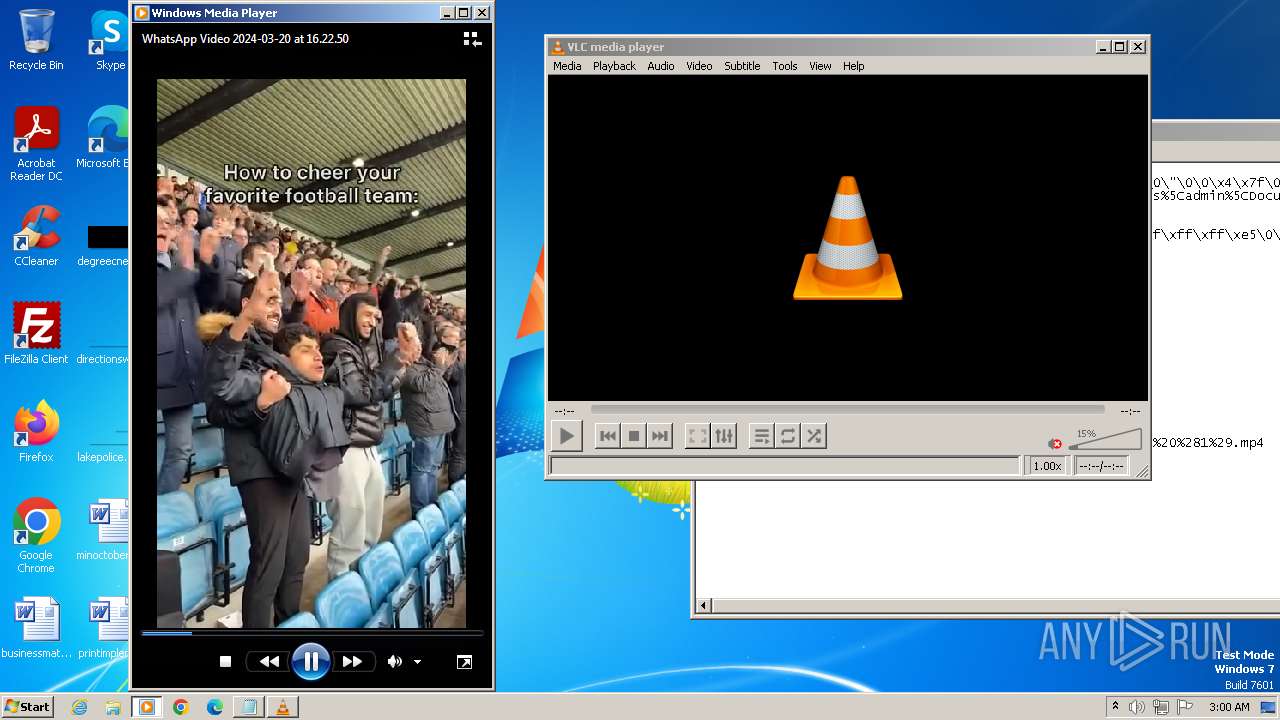Viewport: 1280px width, 720px height.
Task: Open Acrobat Reader DC desktop shortcut
Action: pos(36,144)
